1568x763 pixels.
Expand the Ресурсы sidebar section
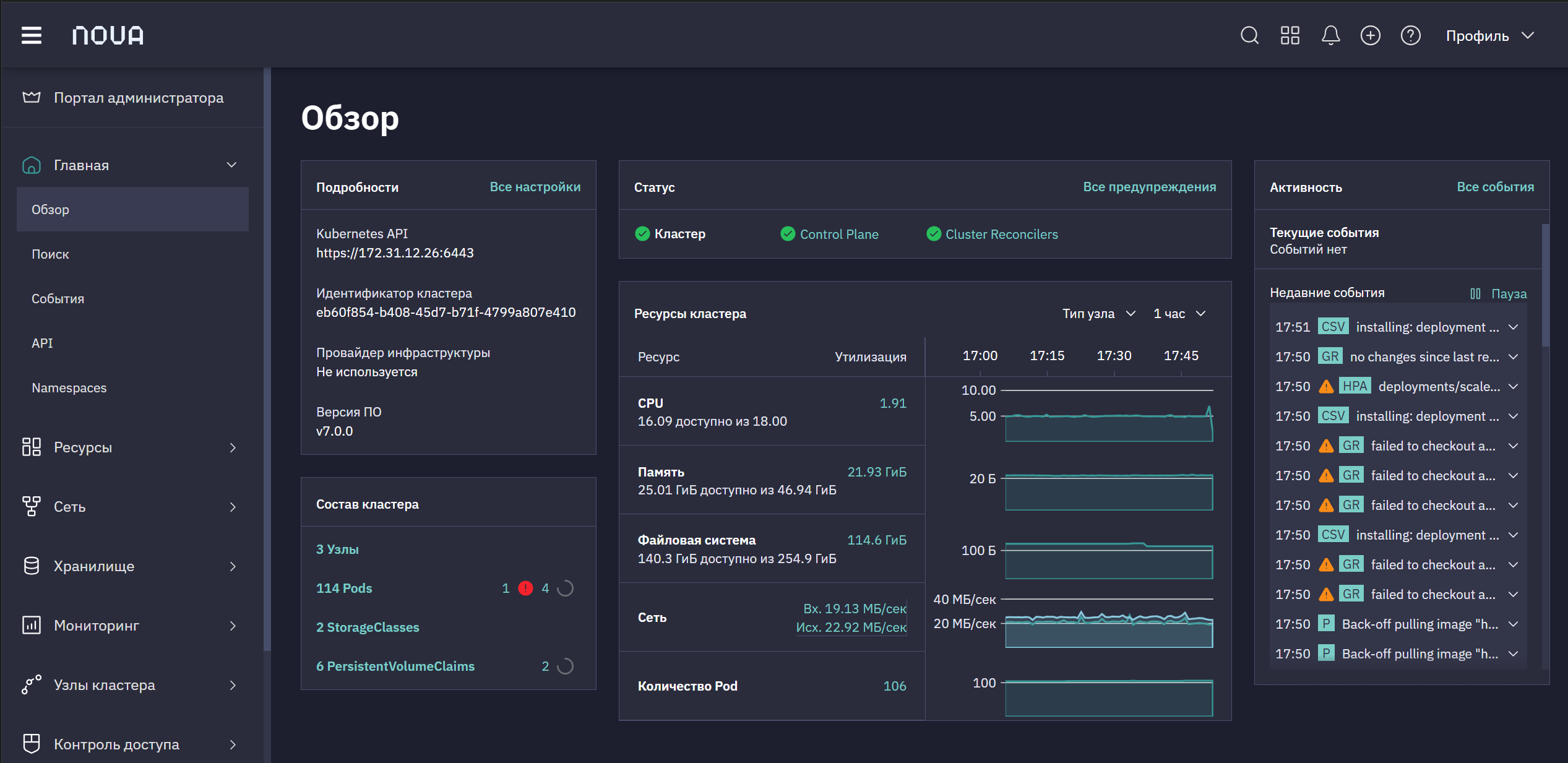130,447
